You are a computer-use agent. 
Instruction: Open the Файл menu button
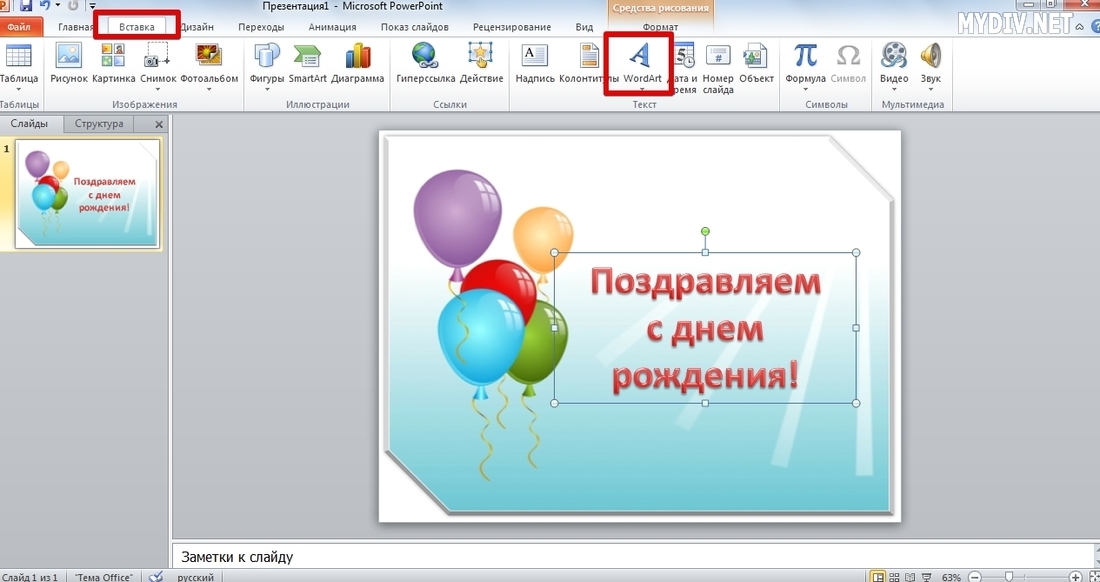(18, 27)
